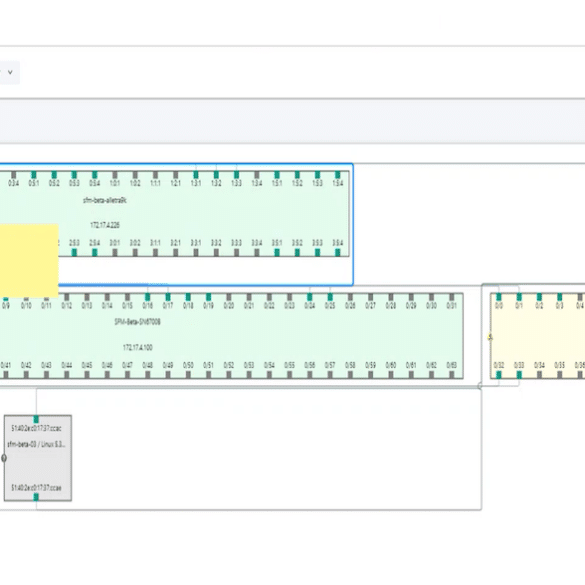Screen dimensions: 585x585
Task: Click the yellow tooltip note box
Action: pyautogui.click(x=29, y=261)
